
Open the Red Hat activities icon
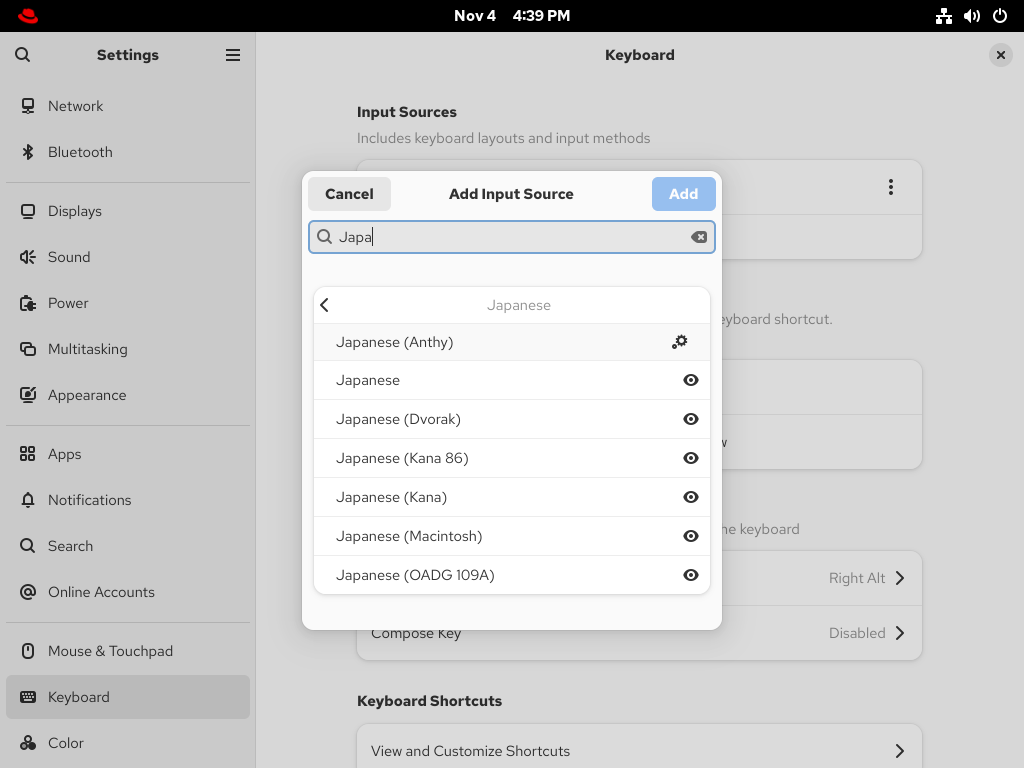[x=27, y=16]
